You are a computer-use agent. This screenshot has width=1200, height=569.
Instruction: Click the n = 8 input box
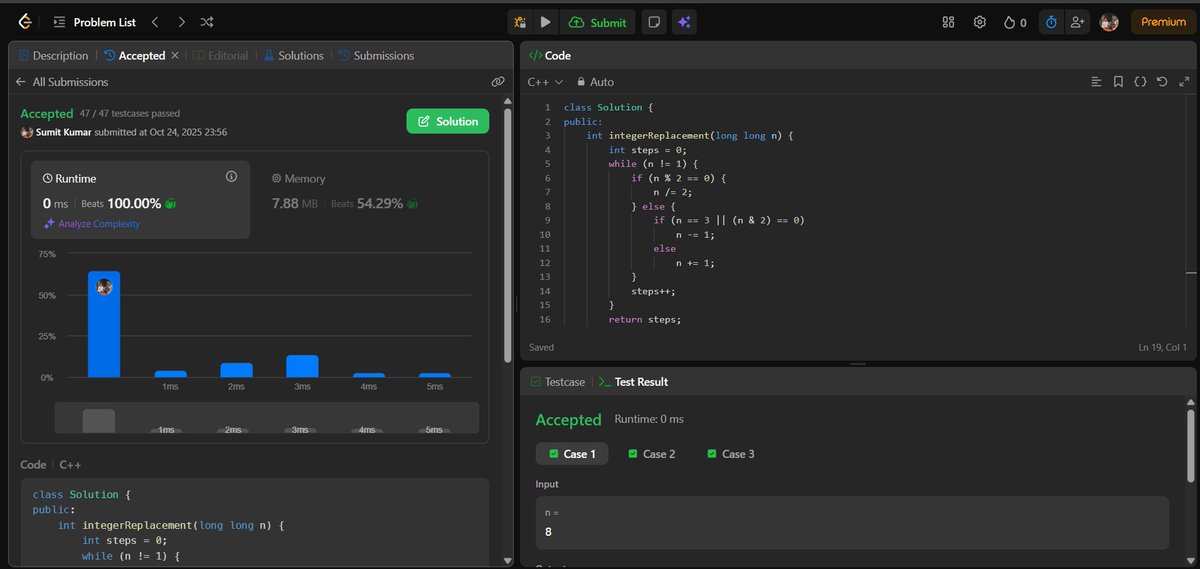852,522
